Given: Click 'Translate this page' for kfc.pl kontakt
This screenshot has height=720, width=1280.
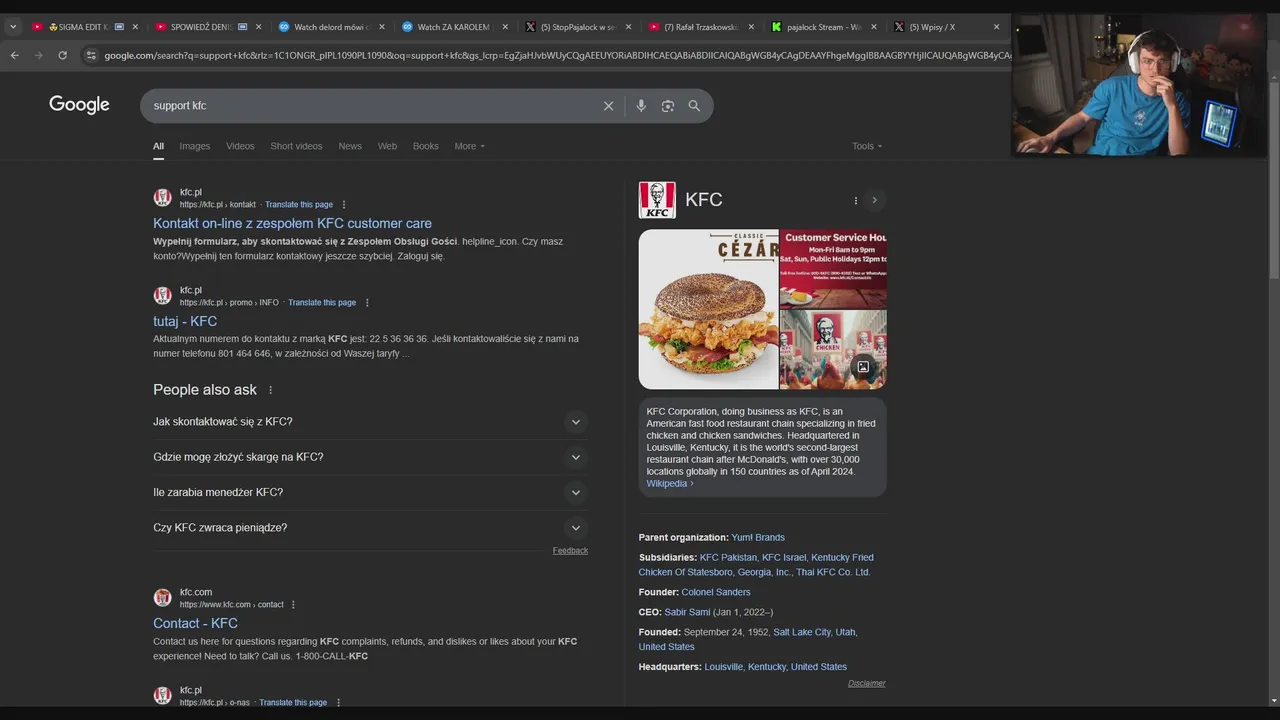Looking at the screenshot, I should (299, 205).
